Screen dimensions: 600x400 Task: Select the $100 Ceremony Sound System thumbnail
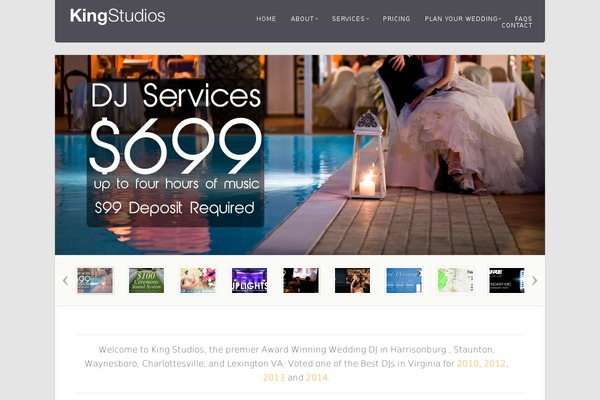147,281
